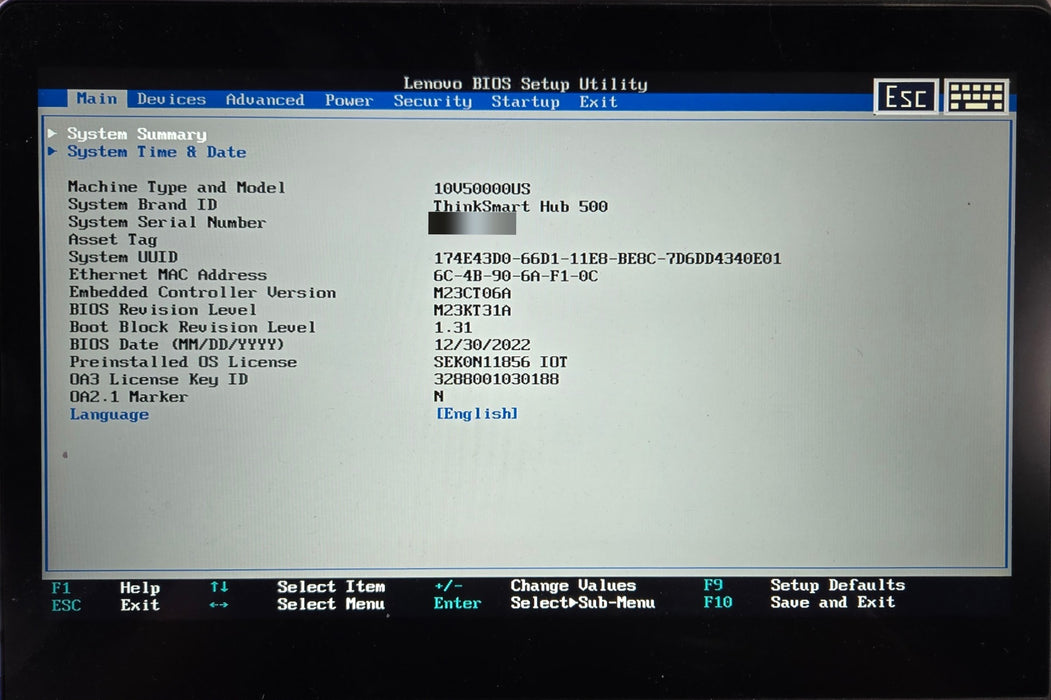Viewport: 1051px width, 700px height.
Task: Open the Advanced tab
Action: 265,100
